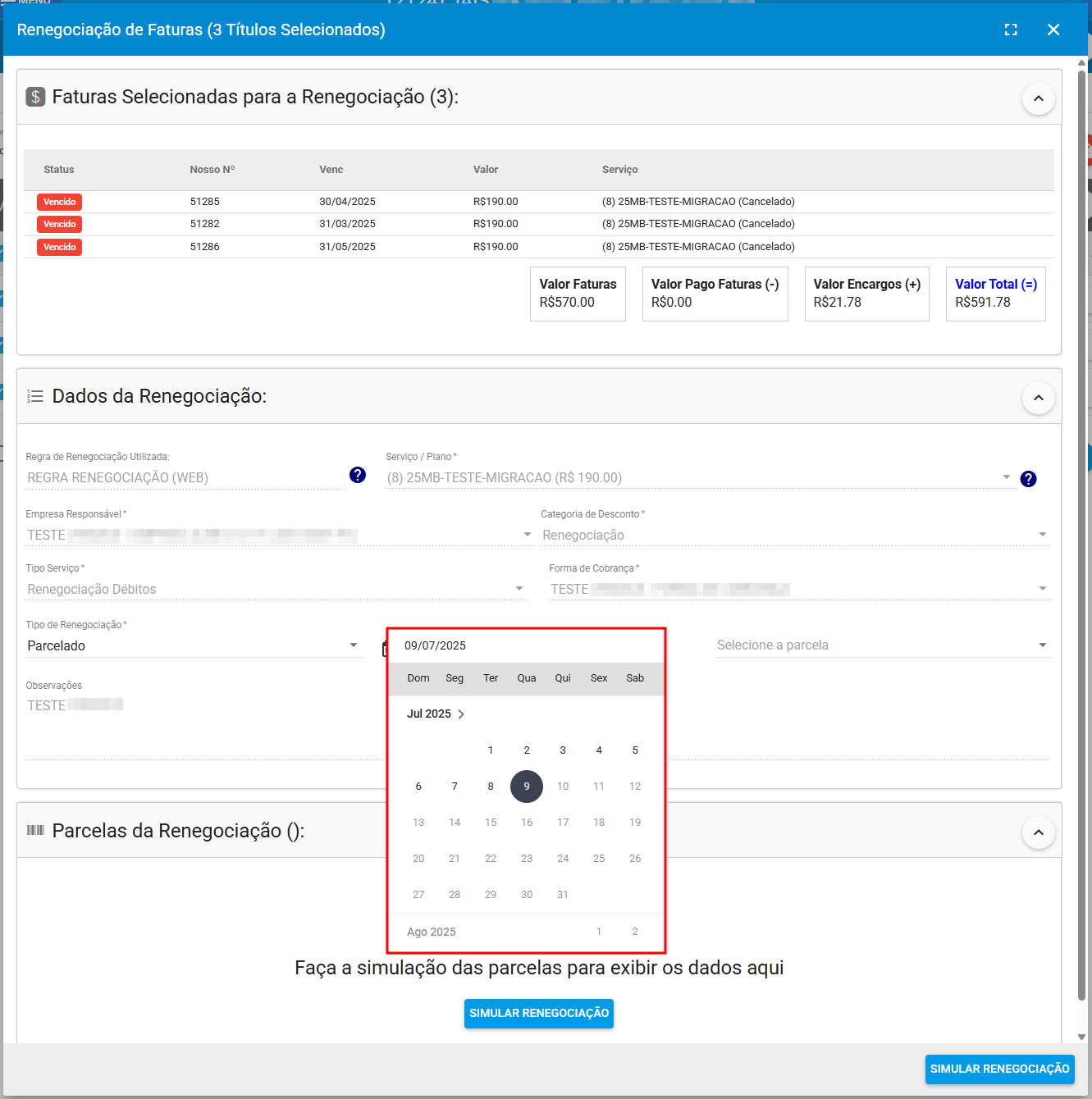Click the dollar icon in Faturas header
1092x1099 pixels.
(x=35, y=97)
